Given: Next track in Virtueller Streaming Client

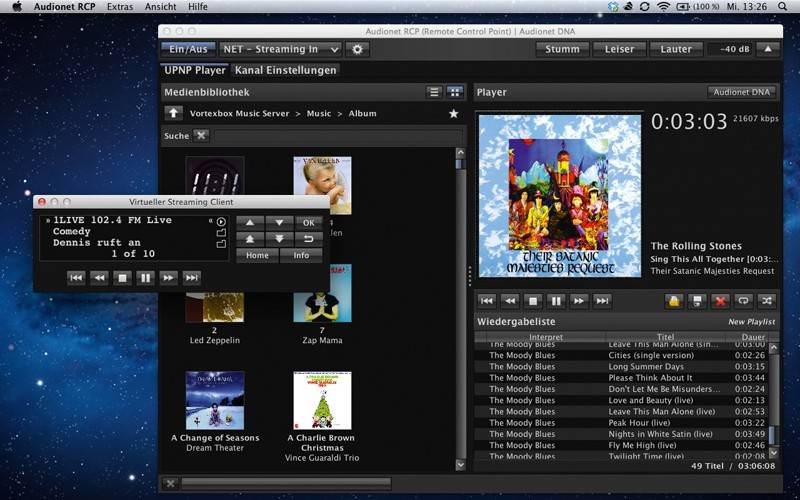Looking at the screenshot, I should pyautogui.click(x=191, y=278).
